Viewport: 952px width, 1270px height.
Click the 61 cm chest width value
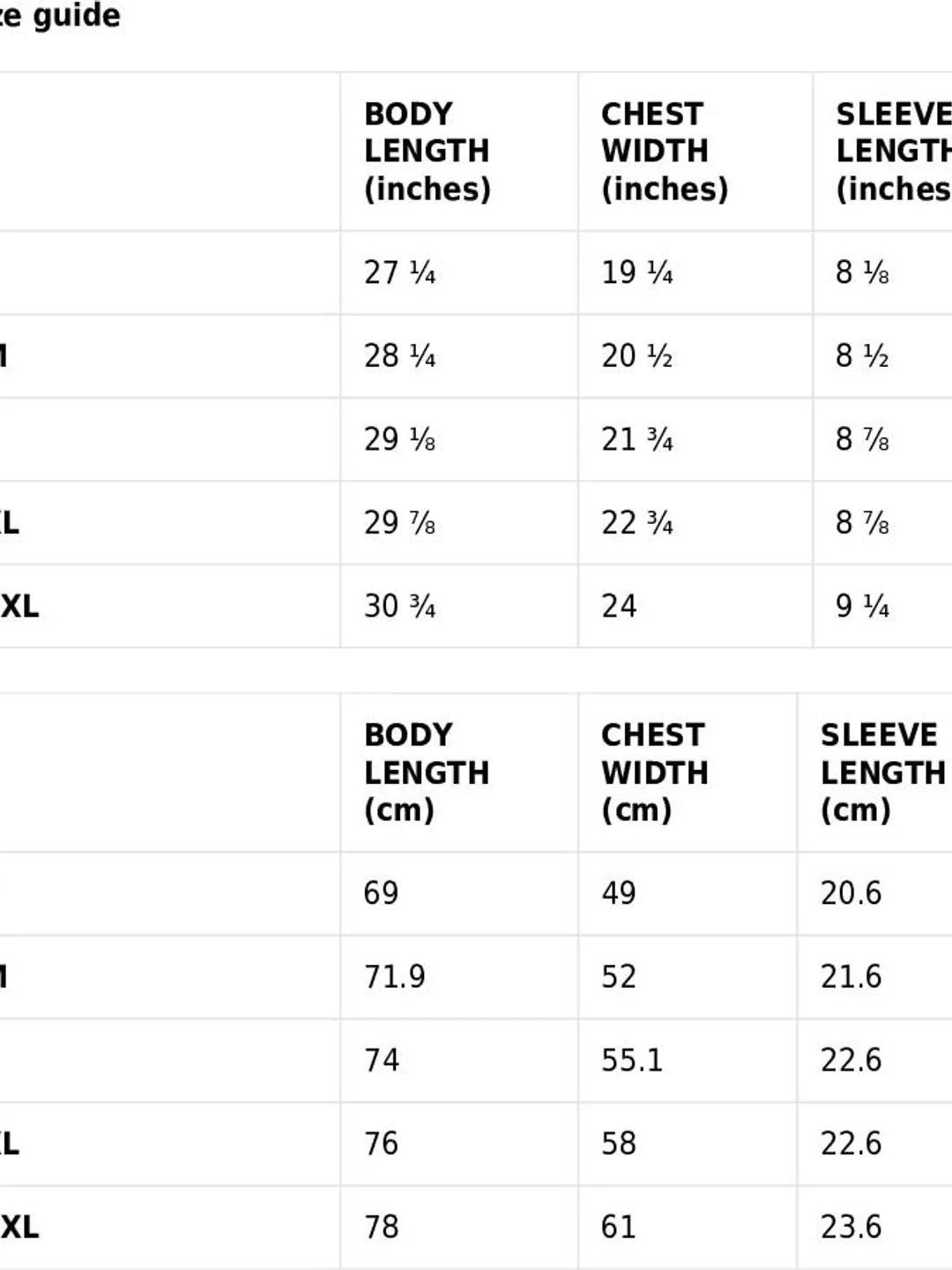click(x=618, y=1227)
